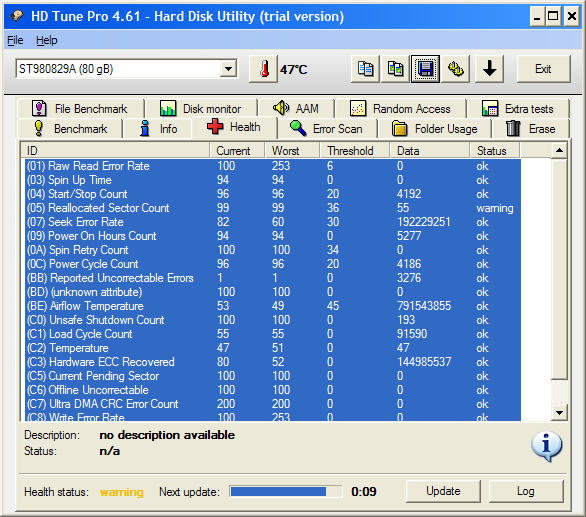Click the vertical scrollbar thumb
This screenshot has height=517, width=586.
tap(559, 269)
